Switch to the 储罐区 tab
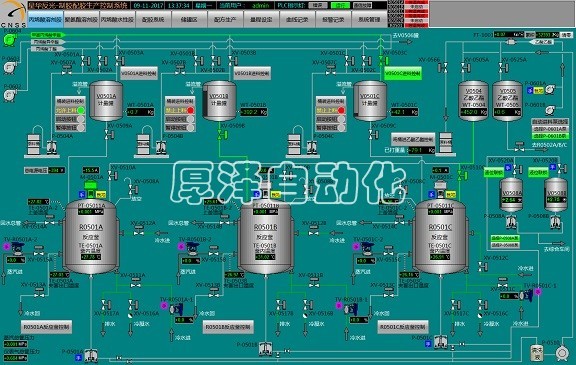The width and height of the screenshot is (576, 365). [189, 19]
